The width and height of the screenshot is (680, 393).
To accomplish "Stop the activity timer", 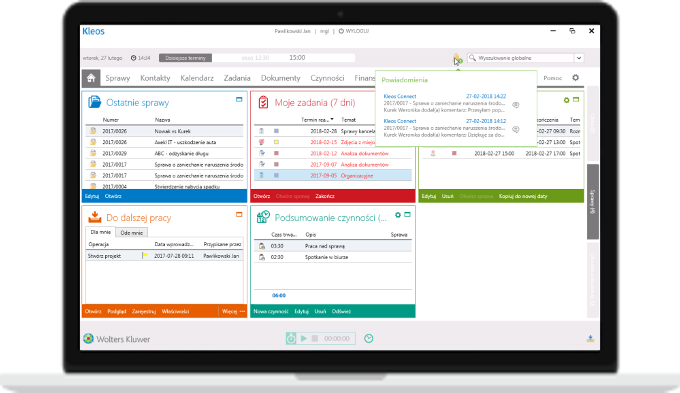I will point(315,338).
